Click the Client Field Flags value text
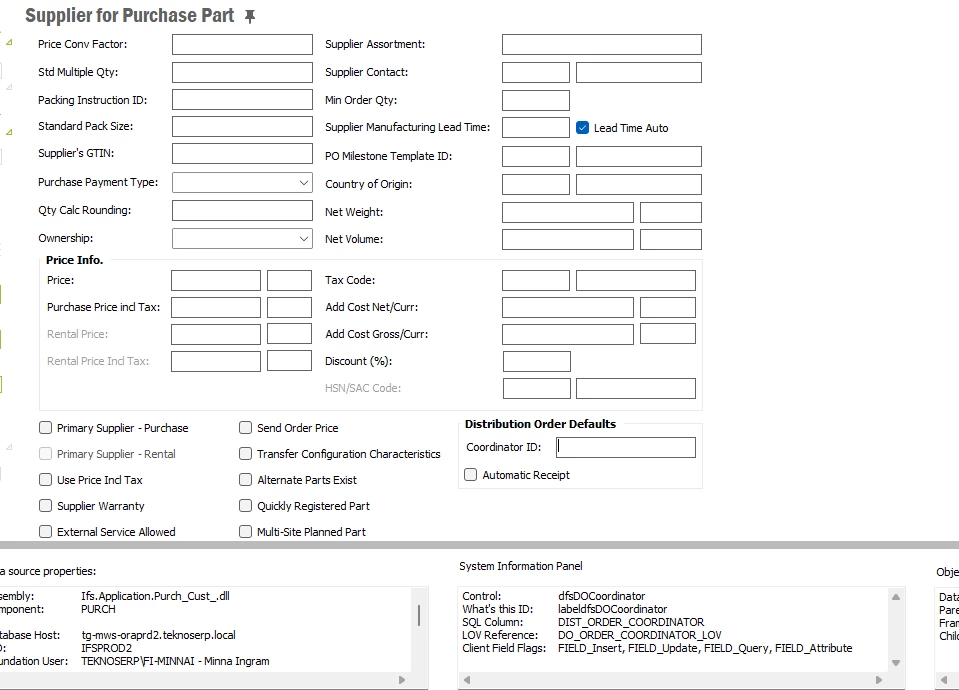 point(705,648)
